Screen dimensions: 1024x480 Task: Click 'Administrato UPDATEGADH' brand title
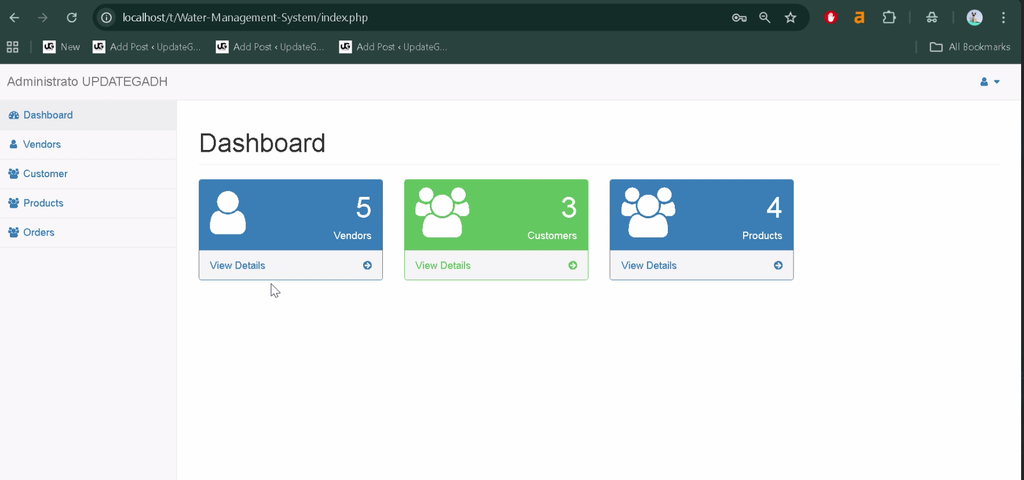(x=87, y=82)
